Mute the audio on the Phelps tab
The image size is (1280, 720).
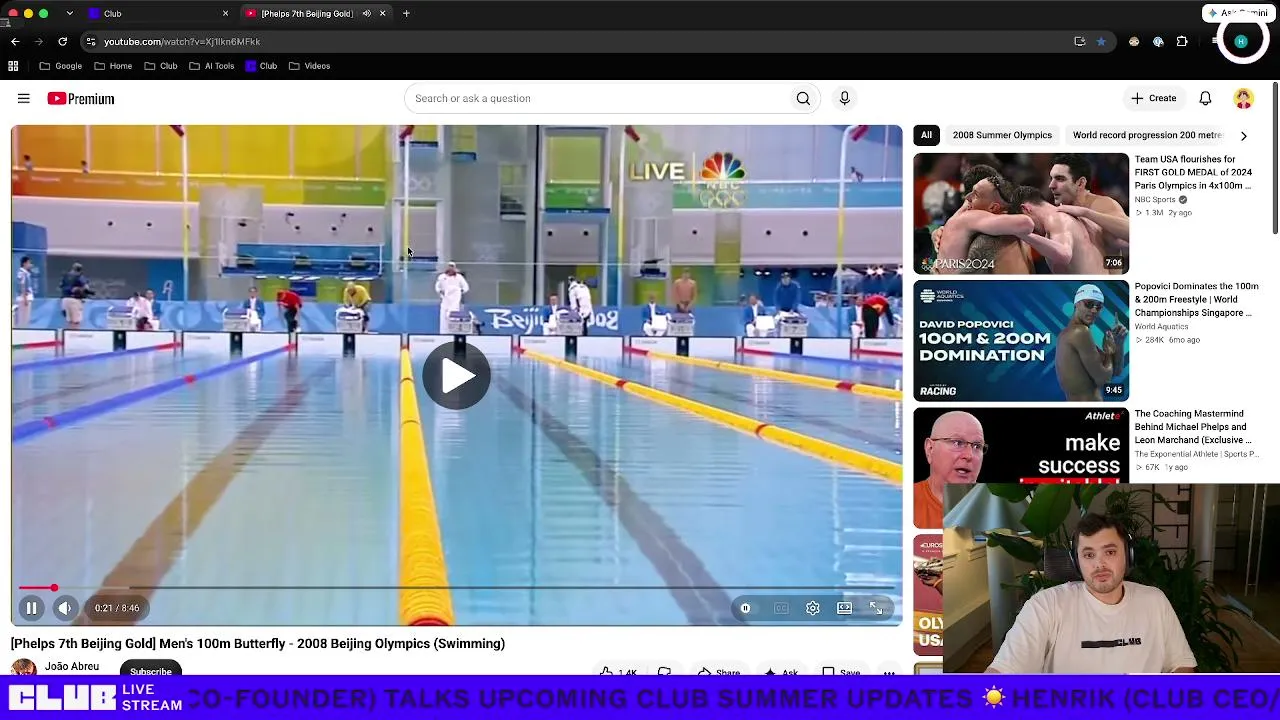(x=366, y=13)
